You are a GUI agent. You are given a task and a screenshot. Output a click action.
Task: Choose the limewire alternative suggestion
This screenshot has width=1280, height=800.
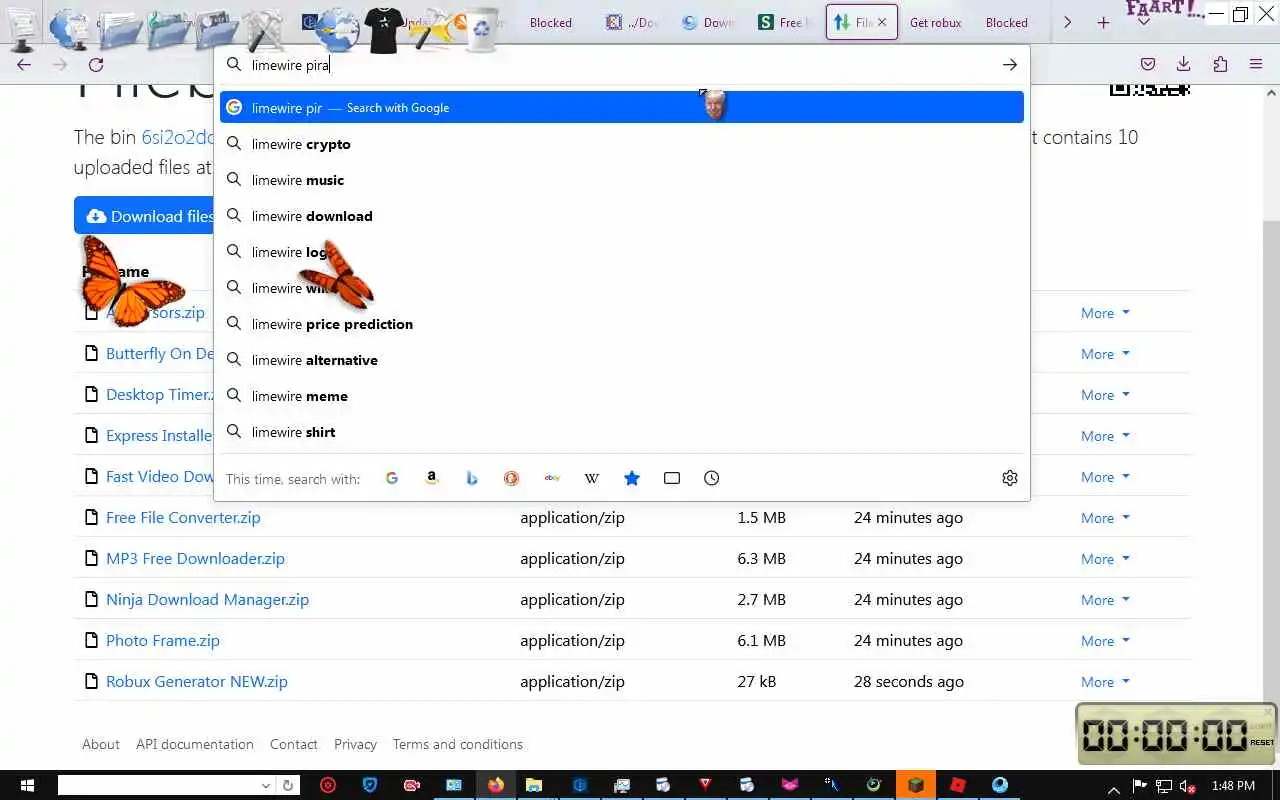[x=622, y=360]
